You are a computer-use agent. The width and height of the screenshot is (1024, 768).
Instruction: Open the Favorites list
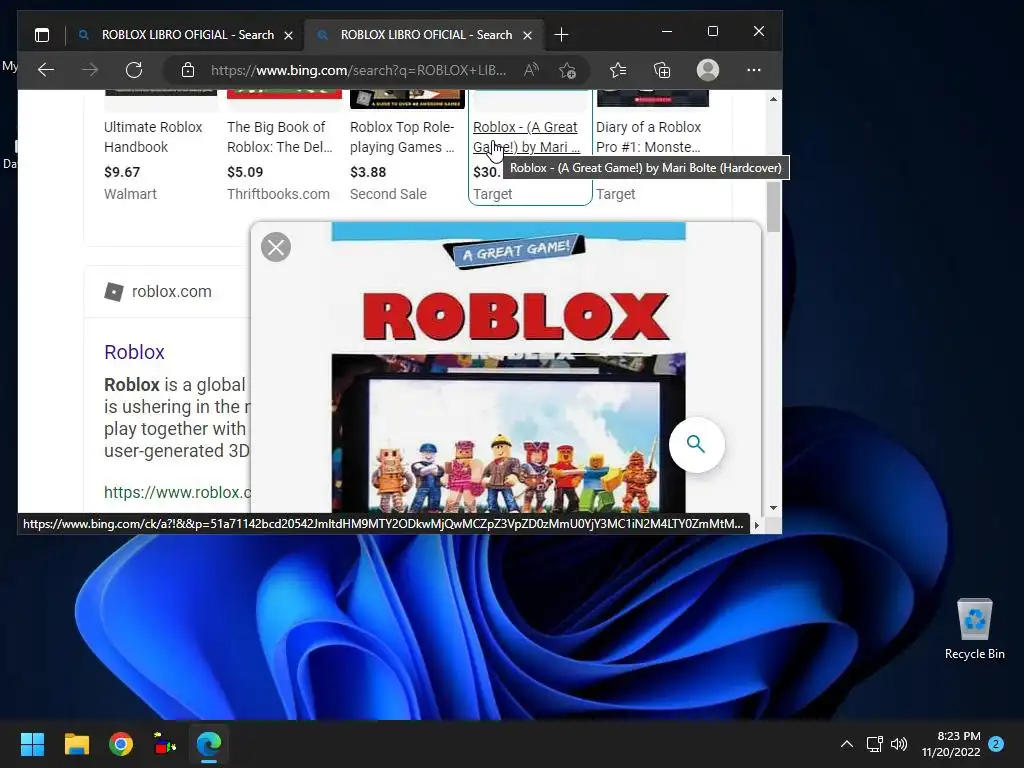[x=618, y=70]
